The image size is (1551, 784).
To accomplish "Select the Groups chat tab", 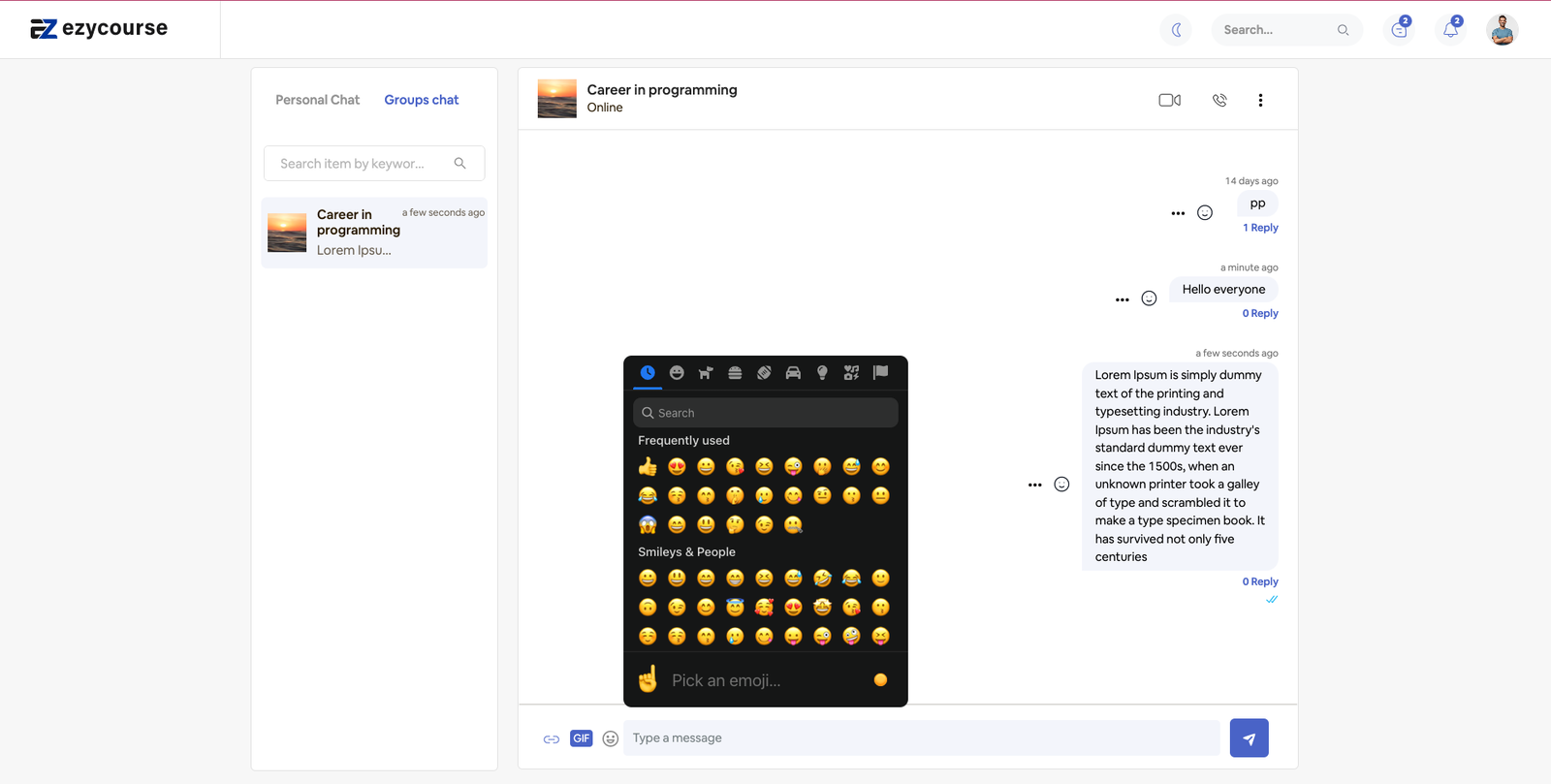I will [421, 100].
